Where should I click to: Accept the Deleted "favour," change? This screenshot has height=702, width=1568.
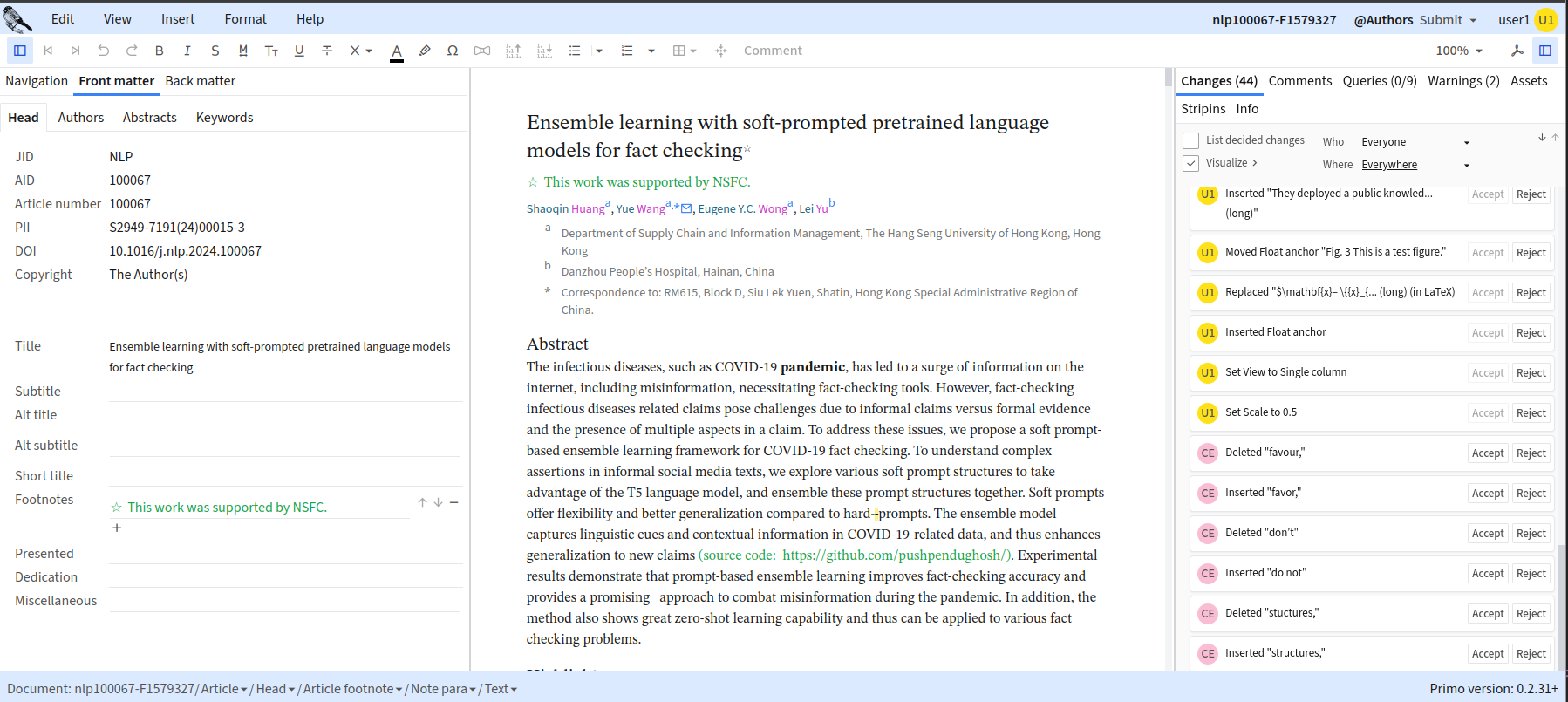point(1487,453)
